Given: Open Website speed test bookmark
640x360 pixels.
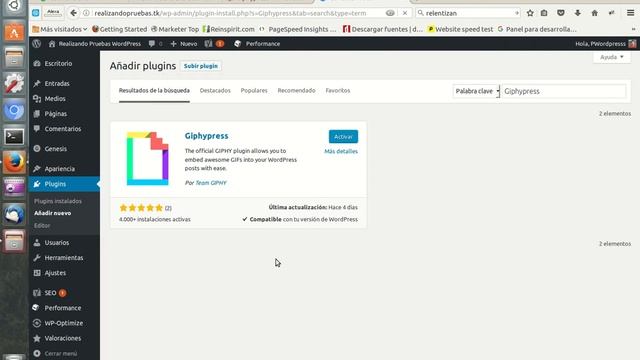Looking at the screenshot, I should 460,29.
